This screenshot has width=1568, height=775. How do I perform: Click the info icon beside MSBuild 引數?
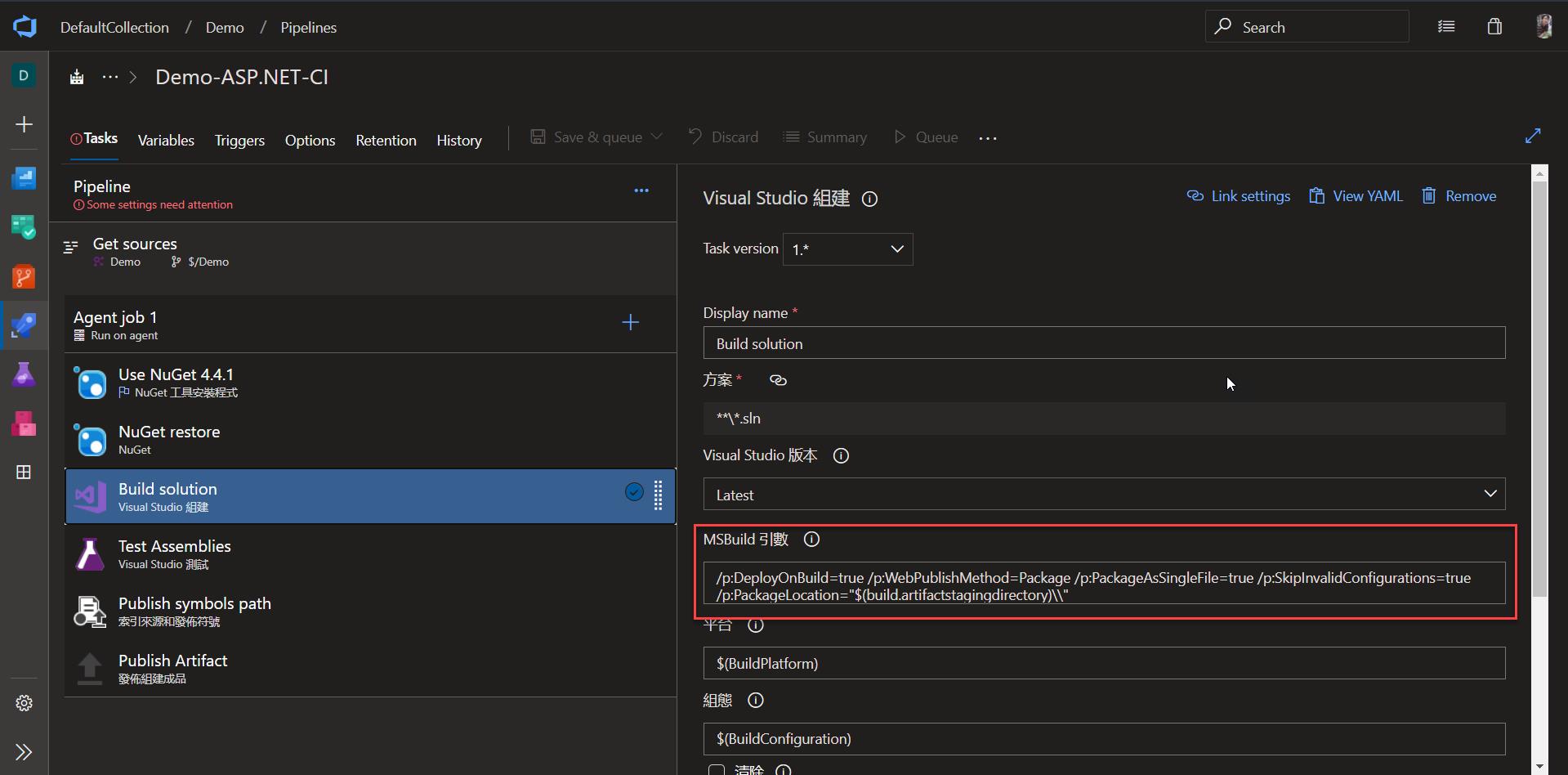[x=811, y=539]
